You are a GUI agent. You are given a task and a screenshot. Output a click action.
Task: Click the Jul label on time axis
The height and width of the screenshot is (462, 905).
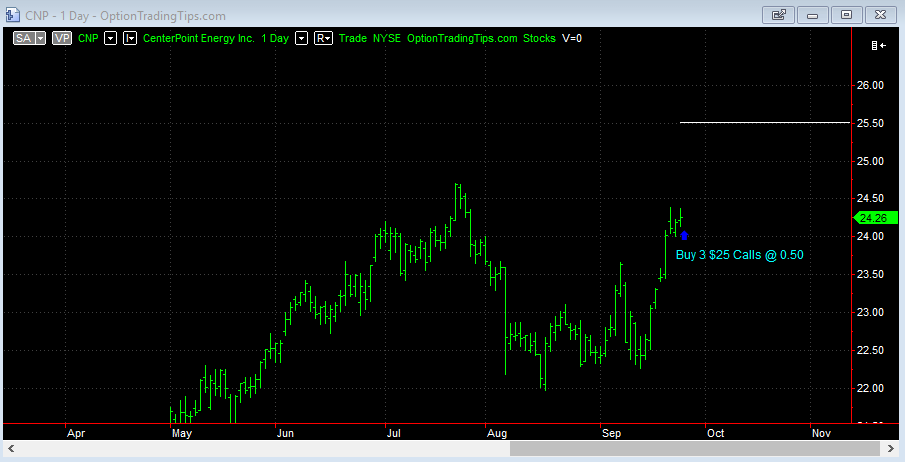394,433
